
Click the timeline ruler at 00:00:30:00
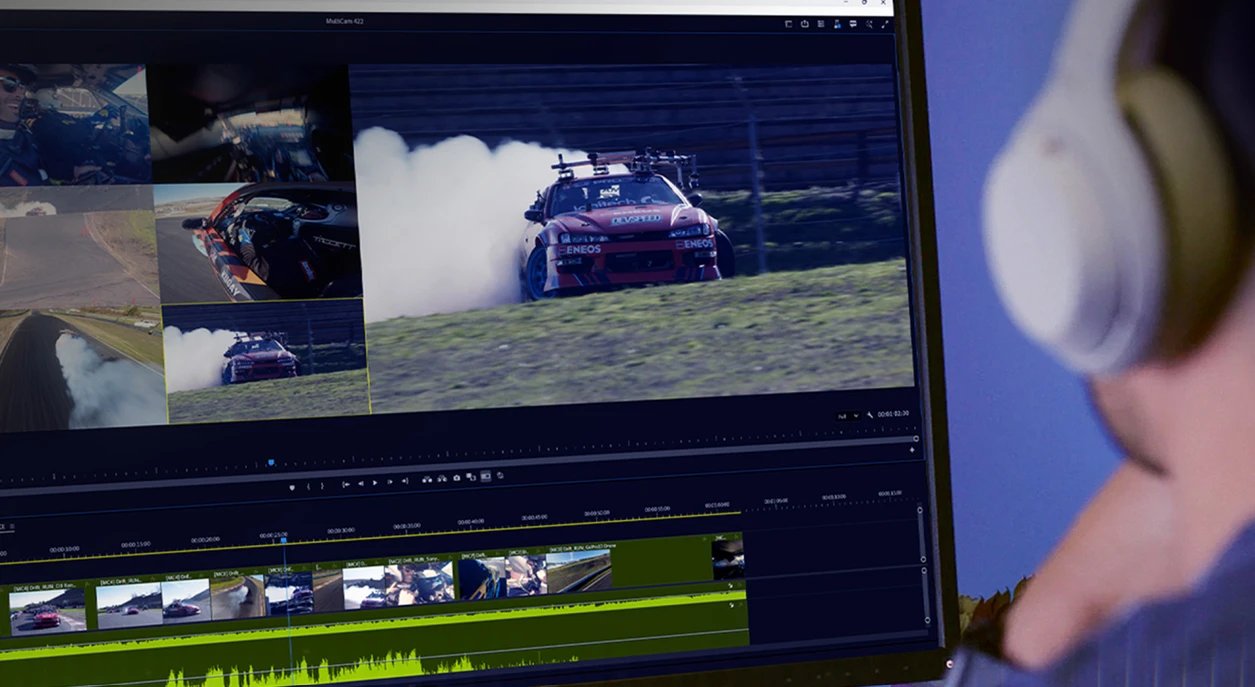(341, 530)
